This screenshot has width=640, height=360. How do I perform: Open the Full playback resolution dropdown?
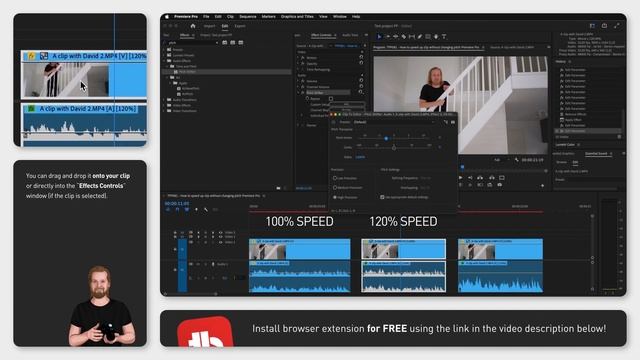coord(501,160)
